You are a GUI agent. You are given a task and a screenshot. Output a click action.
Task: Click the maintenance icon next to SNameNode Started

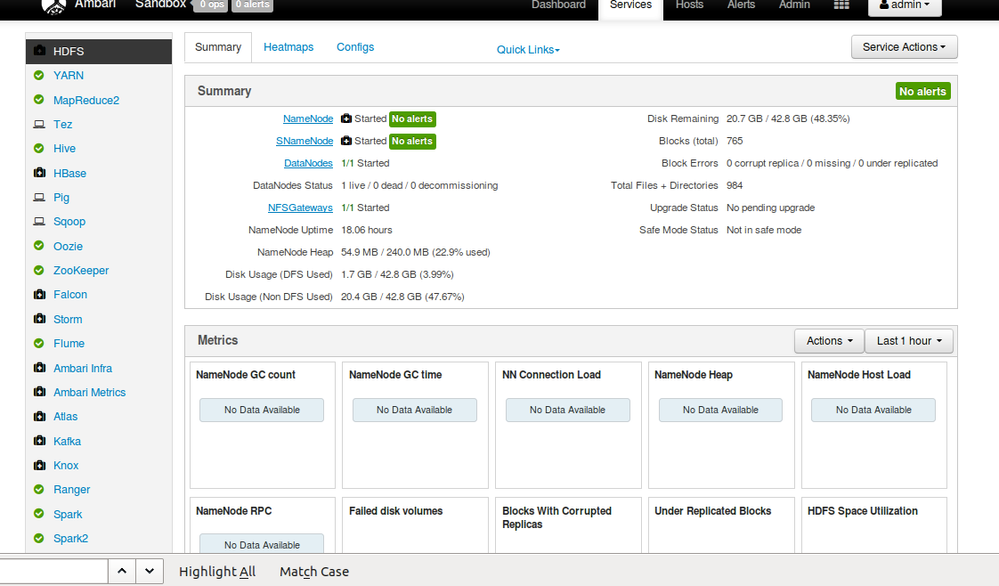click(346, 141)
